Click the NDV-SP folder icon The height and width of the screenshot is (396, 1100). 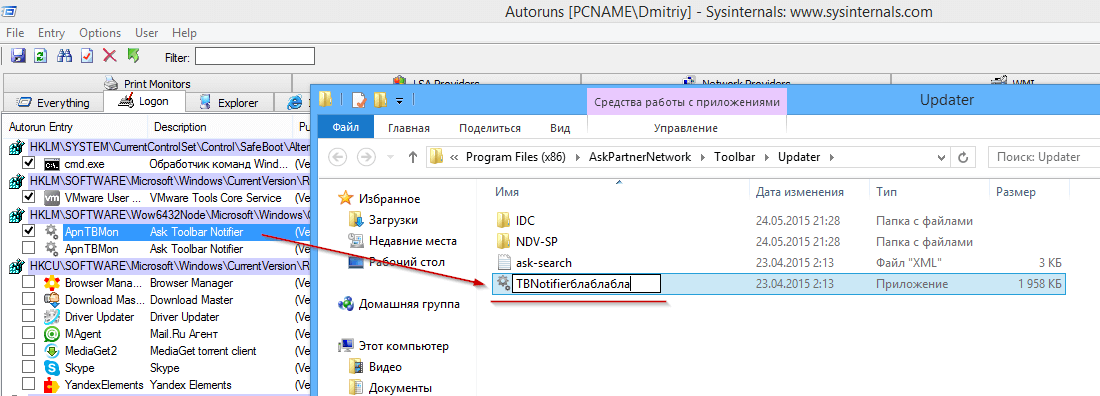(x=504, y=242)
